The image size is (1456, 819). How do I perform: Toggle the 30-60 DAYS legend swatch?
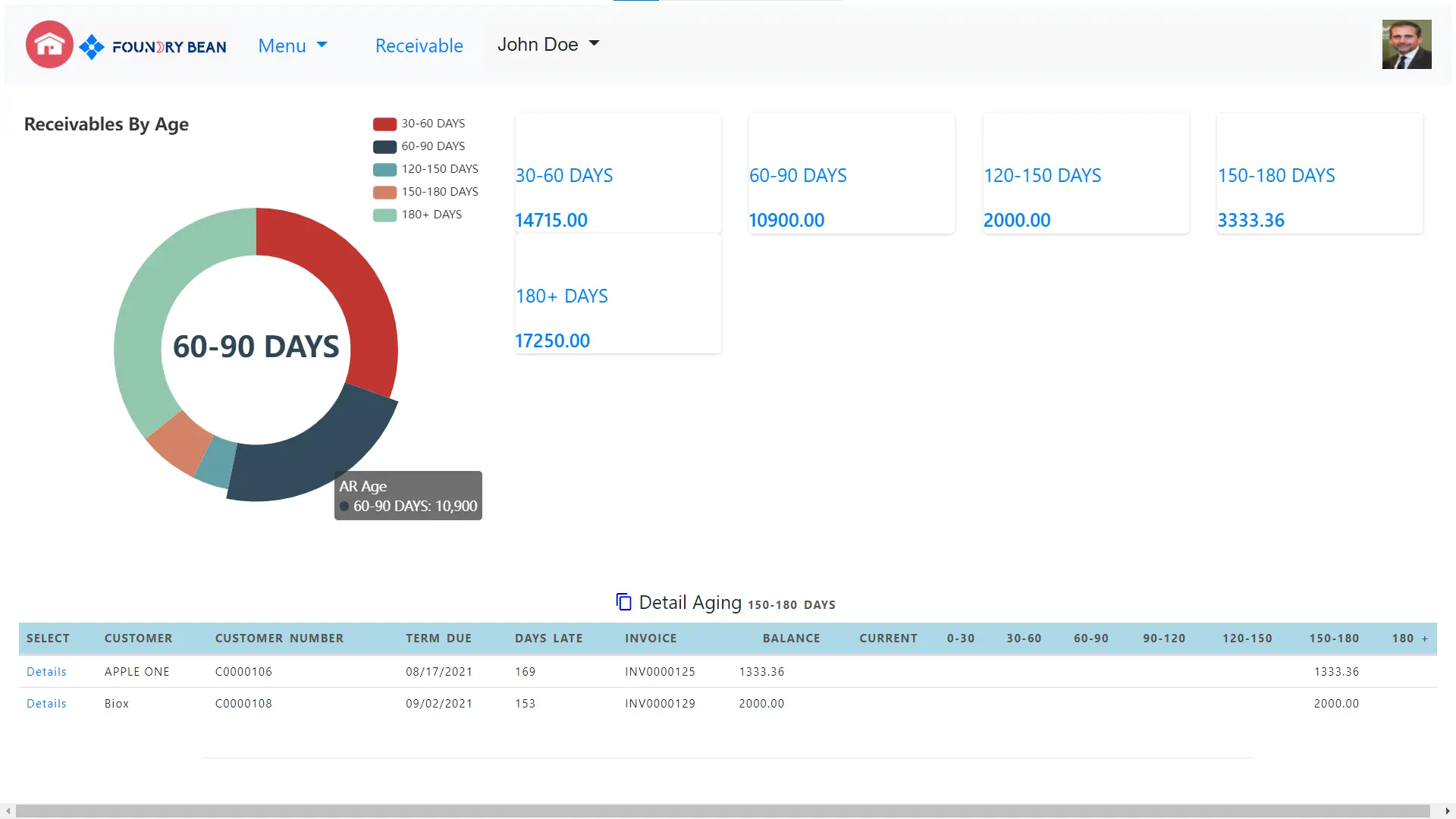click(384, 124)
